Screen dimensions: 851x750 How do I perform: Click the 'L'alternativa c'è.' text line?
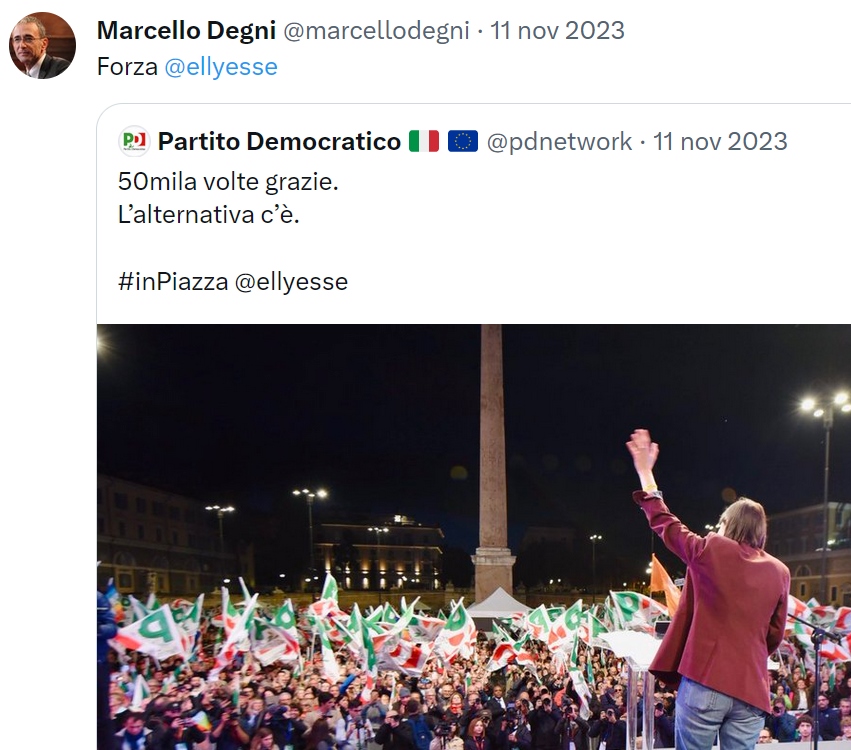click(x=208, y=215)
